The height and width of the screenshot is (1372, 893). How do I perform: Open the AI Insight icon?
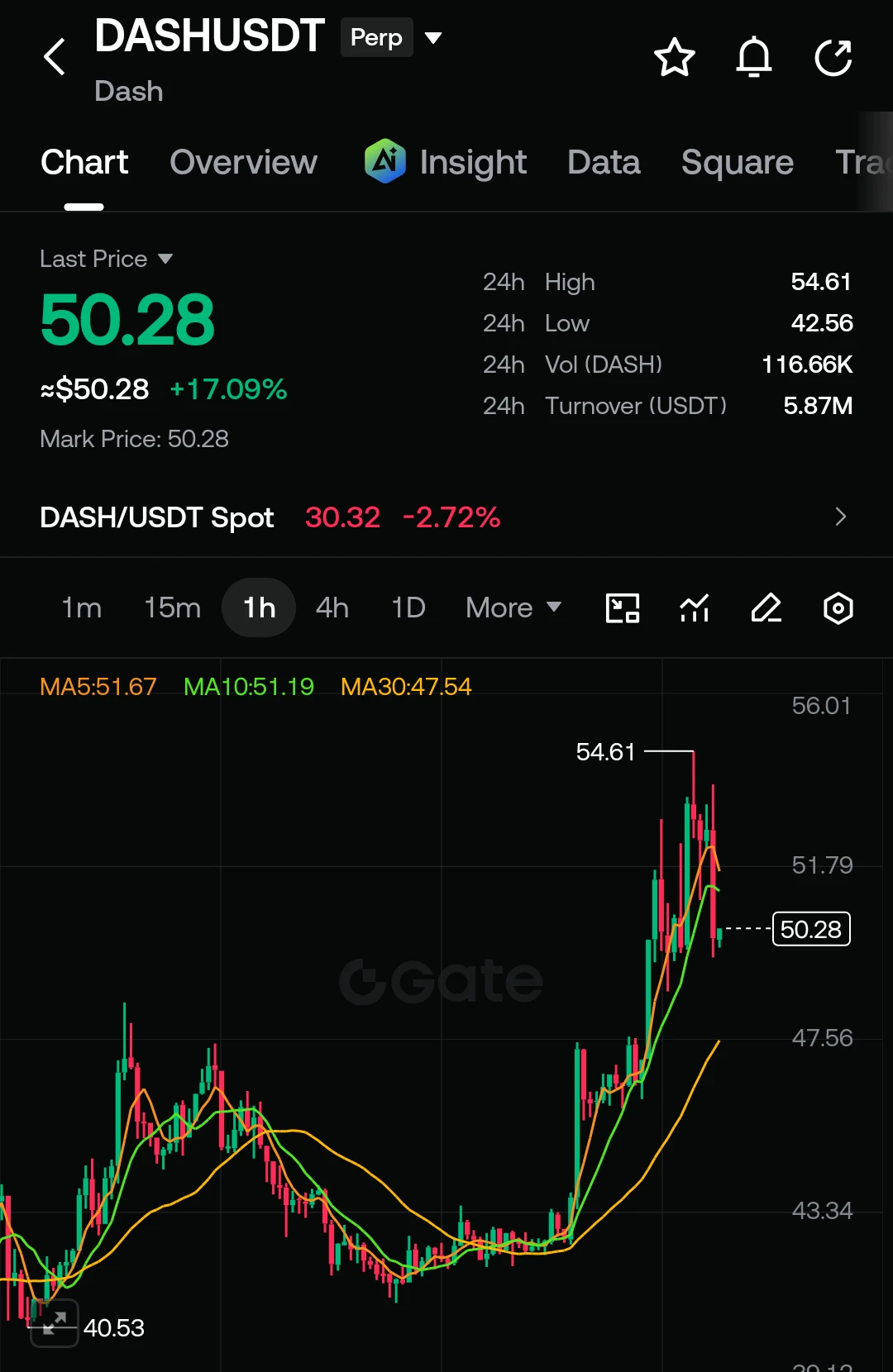(385, 161)
